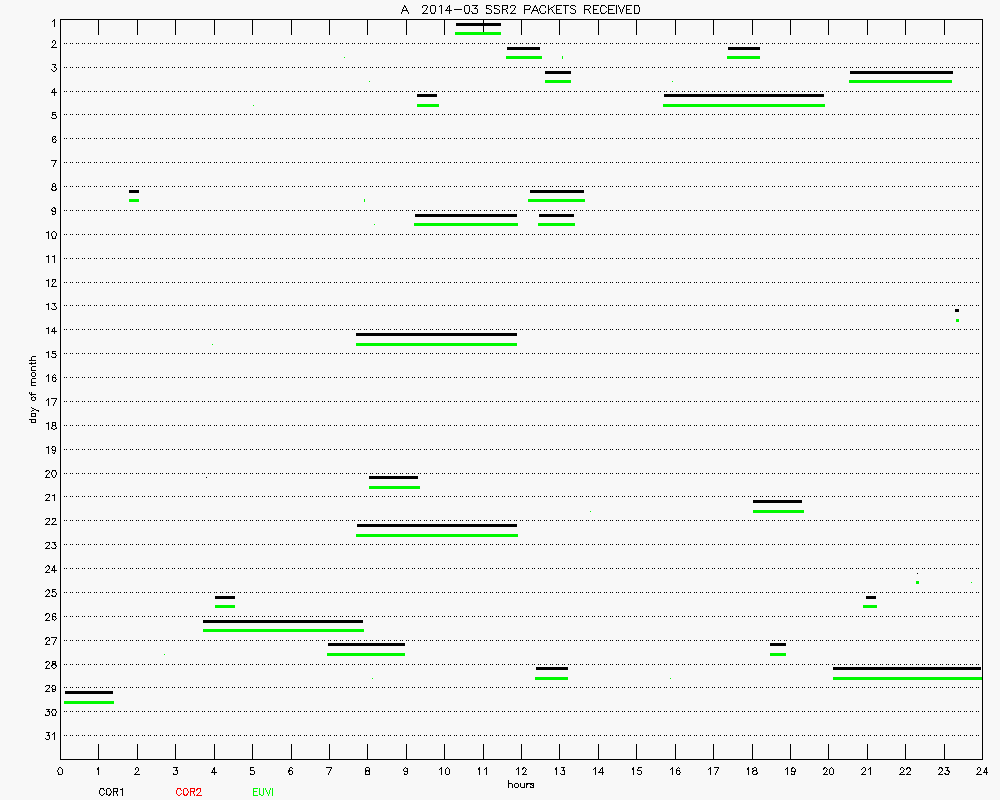Click the day 1 black bar at the top
Image resolution: width=1000 pixels, height=800 pixels.
(478, 24)
